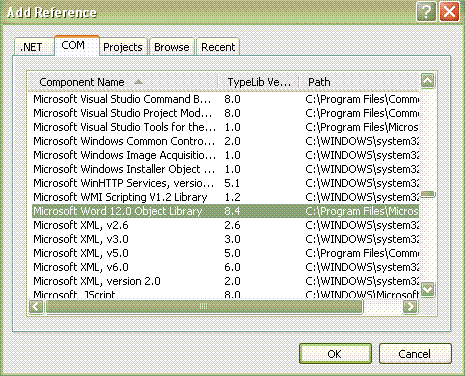Image resolution: width=465 pixels, height=376 pixels.
Task: Select Microsoft Windows Common Contro... row
Action: [x=225, y=141]
